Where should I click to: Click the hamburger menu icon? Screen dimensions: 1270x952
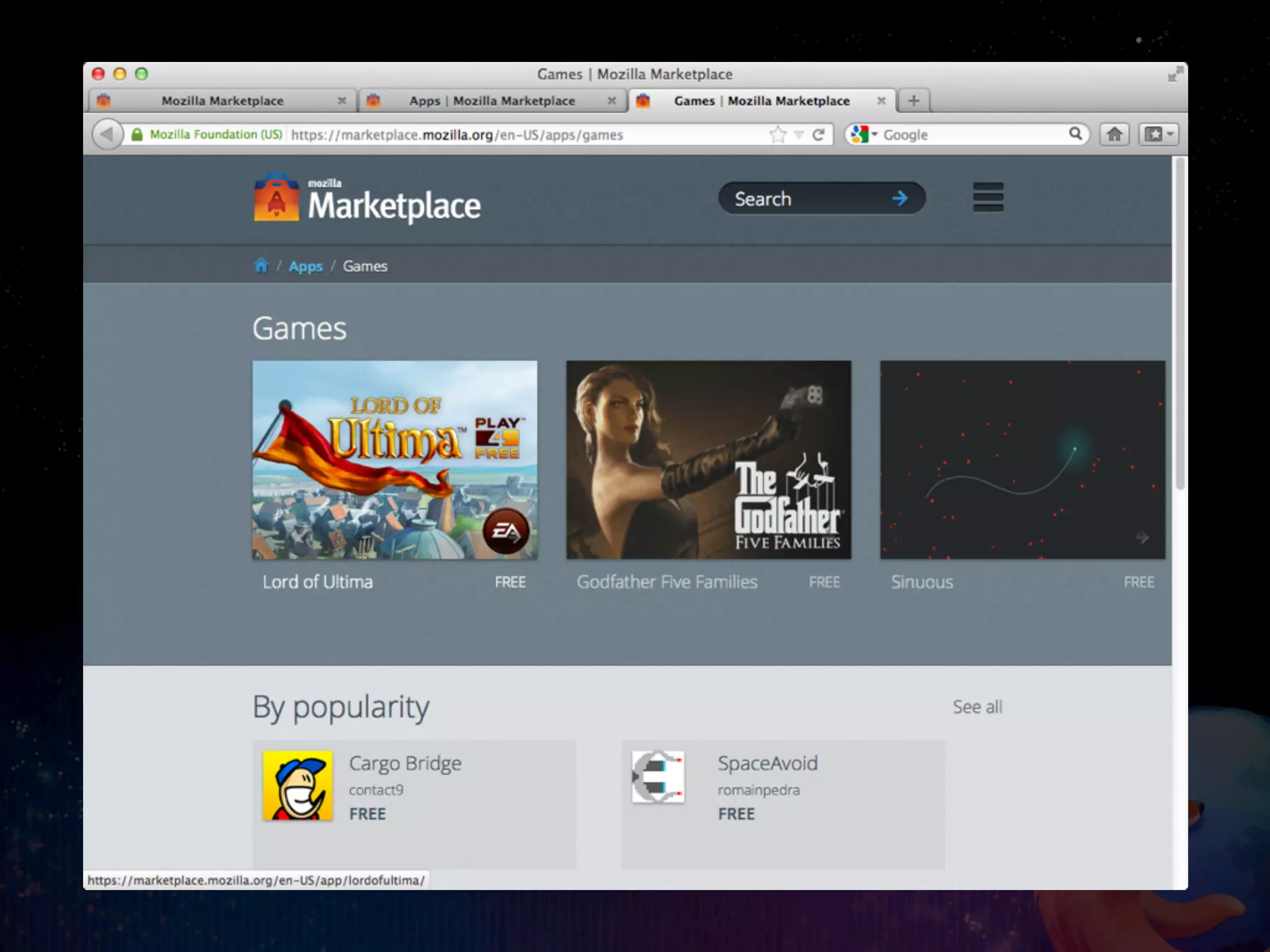click(988, 197)
